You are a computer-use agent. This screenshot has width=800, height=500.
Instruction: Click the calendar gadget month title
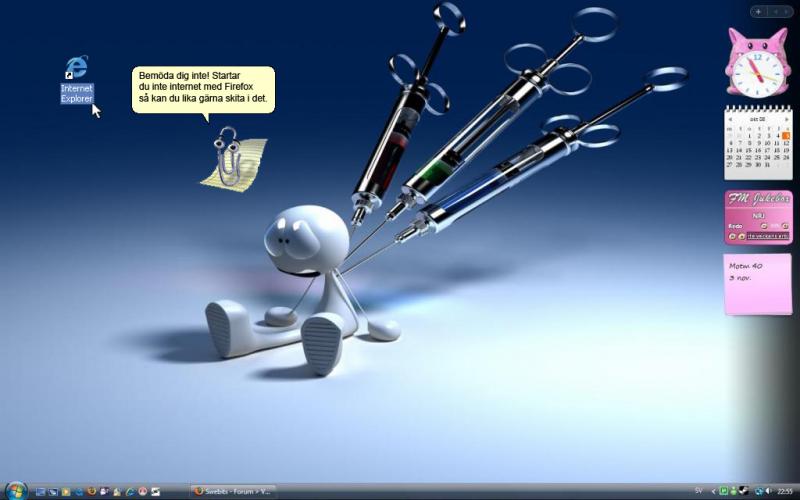tap(758, 119)
